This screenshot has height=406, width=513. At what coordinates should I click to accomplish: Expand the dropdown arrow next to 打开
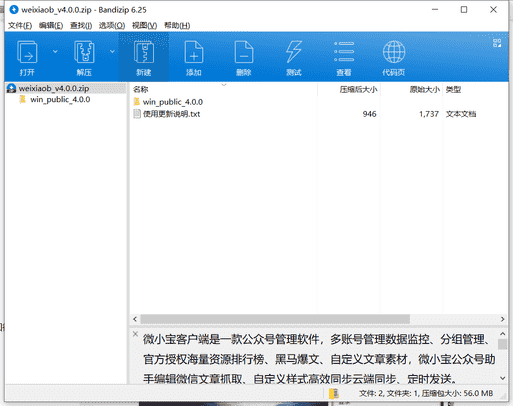tap(55, 52)
